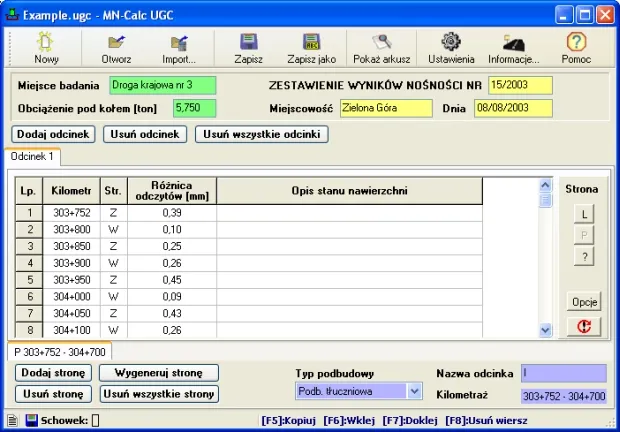Image resolution: width=620 pixels, height=432 pixels.
Task: Open the Informacje toolbar icon
Action: pyautogui.click(x=514, y=43)
